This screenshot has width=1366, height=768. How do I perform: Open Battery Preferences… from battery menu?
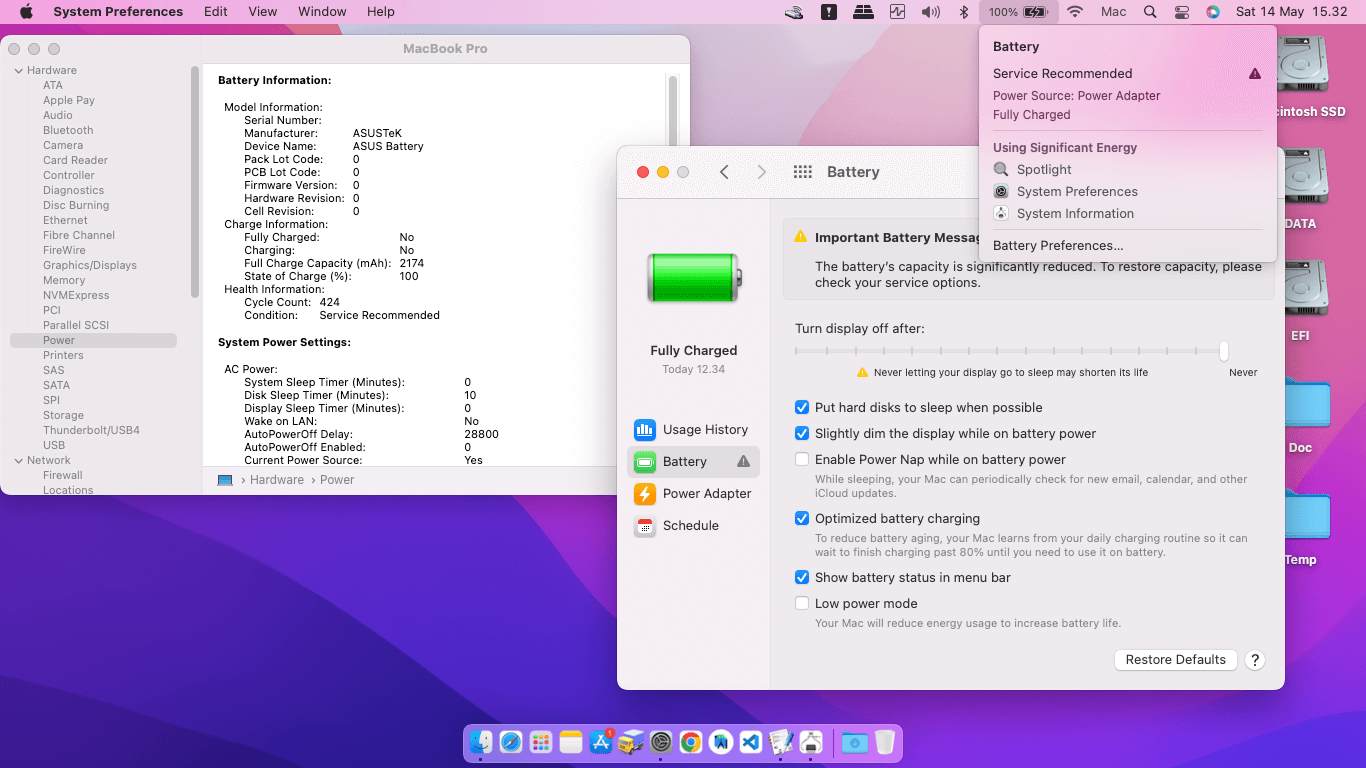click(x=1058, y=246)
